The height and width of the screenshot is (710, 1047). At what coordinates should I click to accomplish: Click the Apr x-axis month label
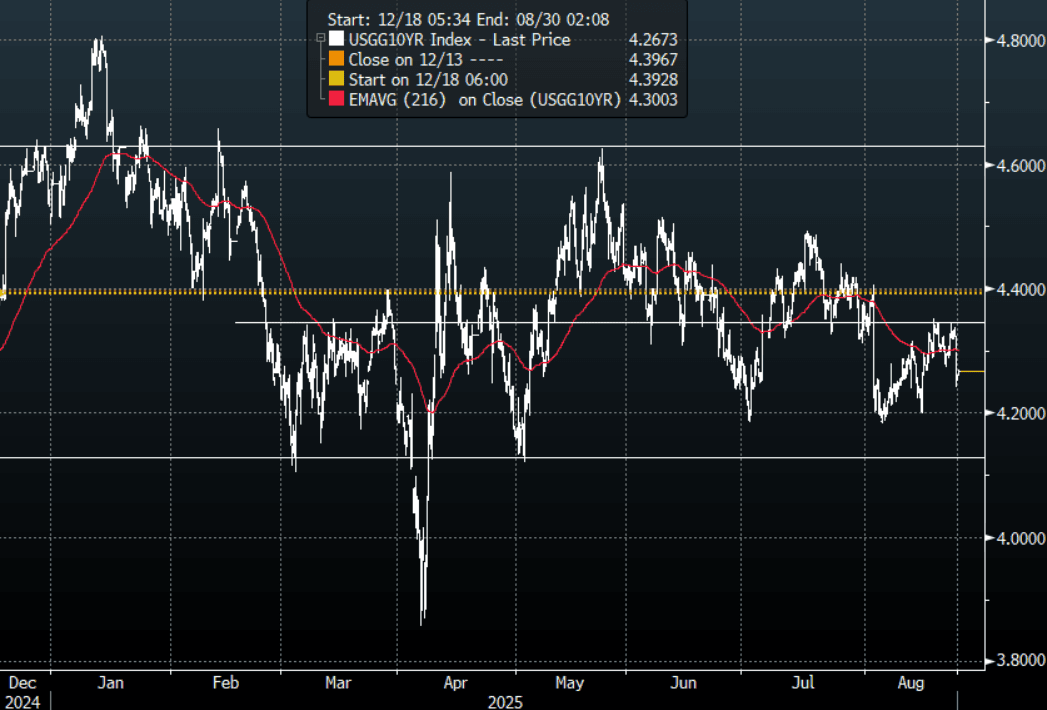(x=455, y=683)
